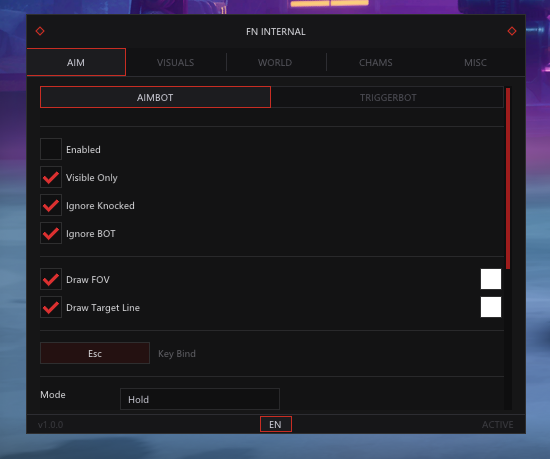
Task: Switch to the TRIGGERBOT sub-tab
Action: click(388, 97)
